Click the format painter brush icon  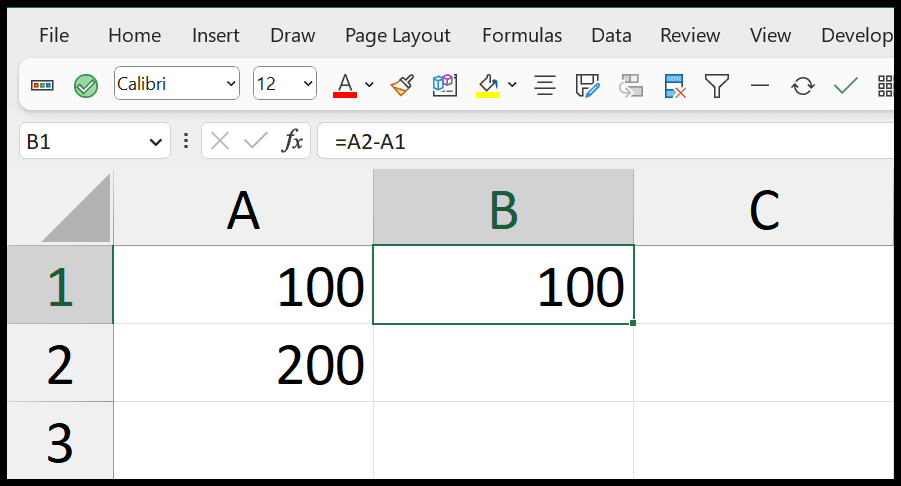(x=402, y=86)
